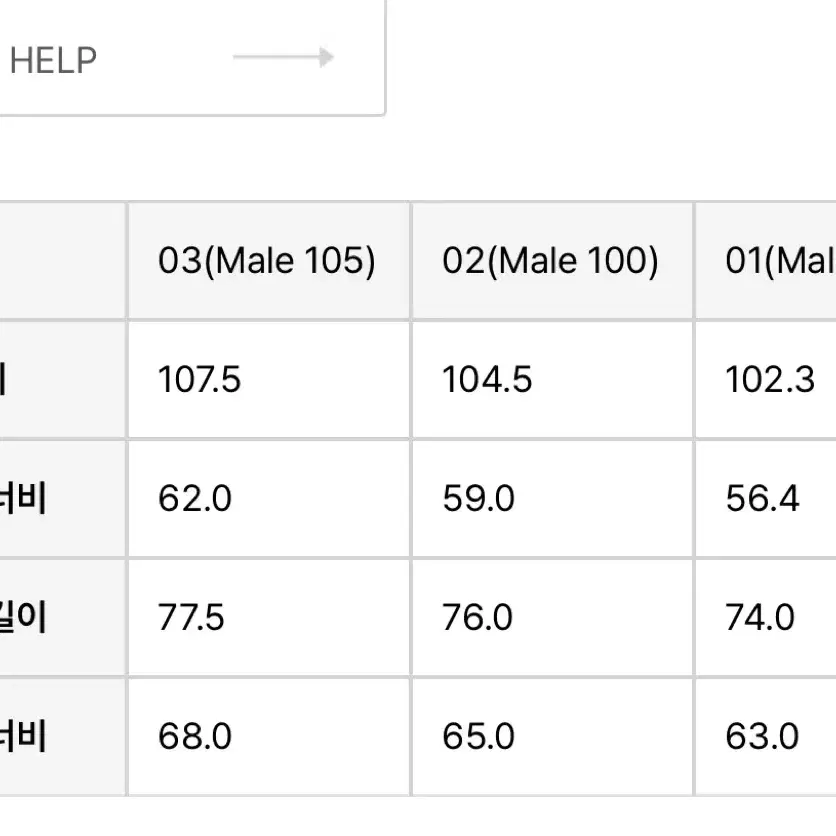Click the 77.5 cell
836x836 pixels.
tap(269, 618)
